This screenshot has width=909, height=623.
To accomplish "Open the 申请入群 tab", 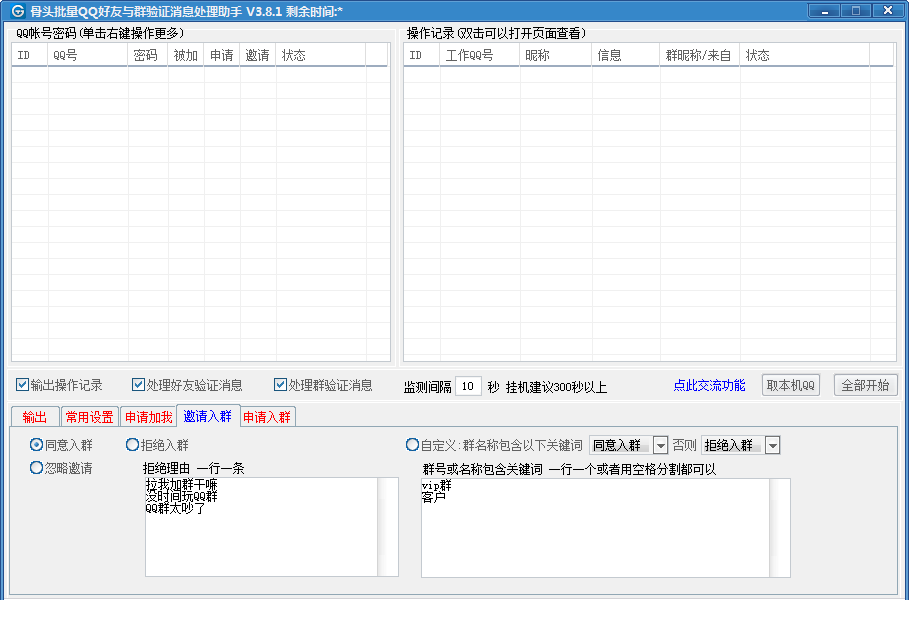I will tap(267, 417).
